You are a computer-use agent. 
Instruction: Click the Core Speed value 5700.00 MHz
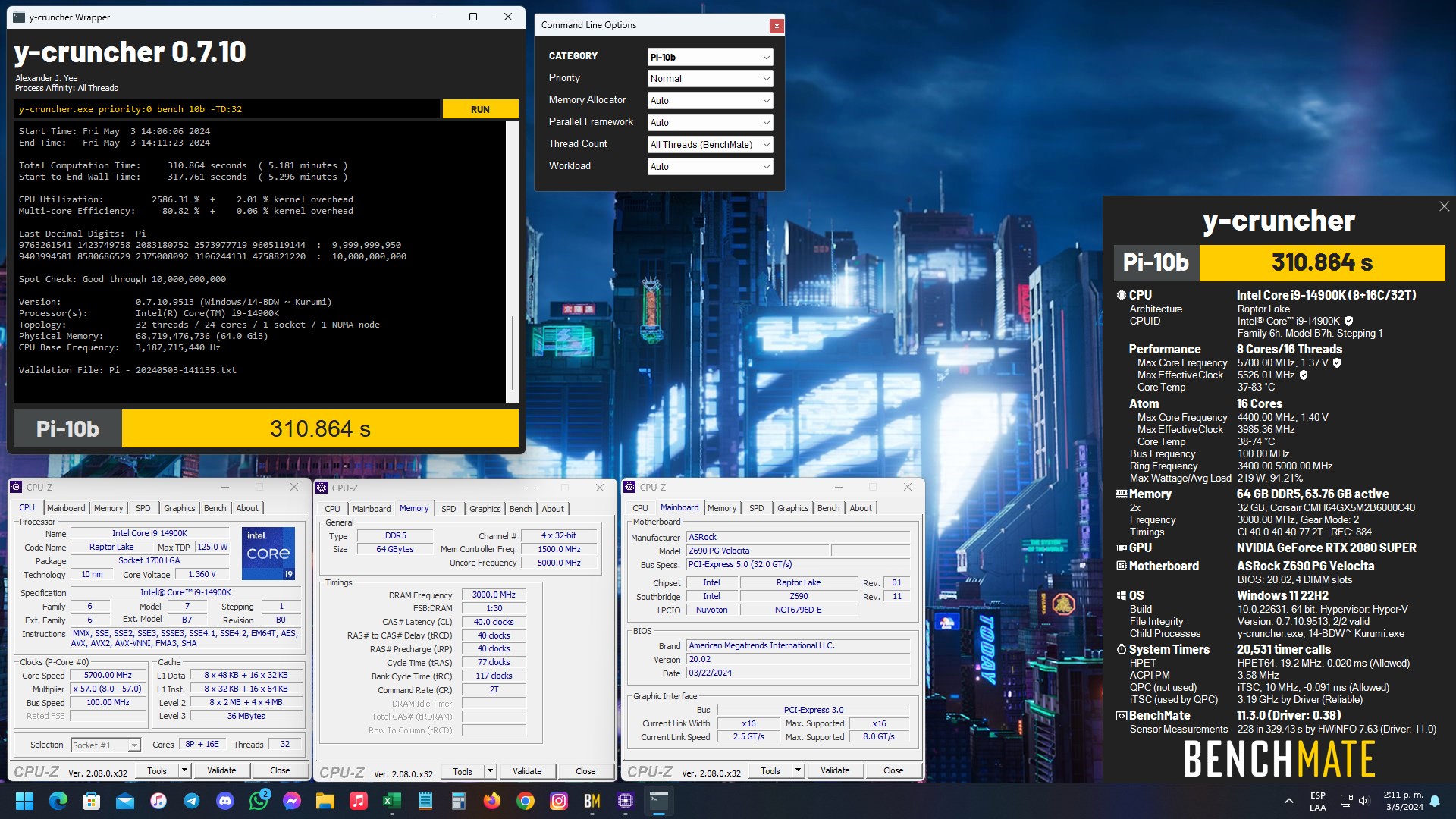click(x=108, y=675)
